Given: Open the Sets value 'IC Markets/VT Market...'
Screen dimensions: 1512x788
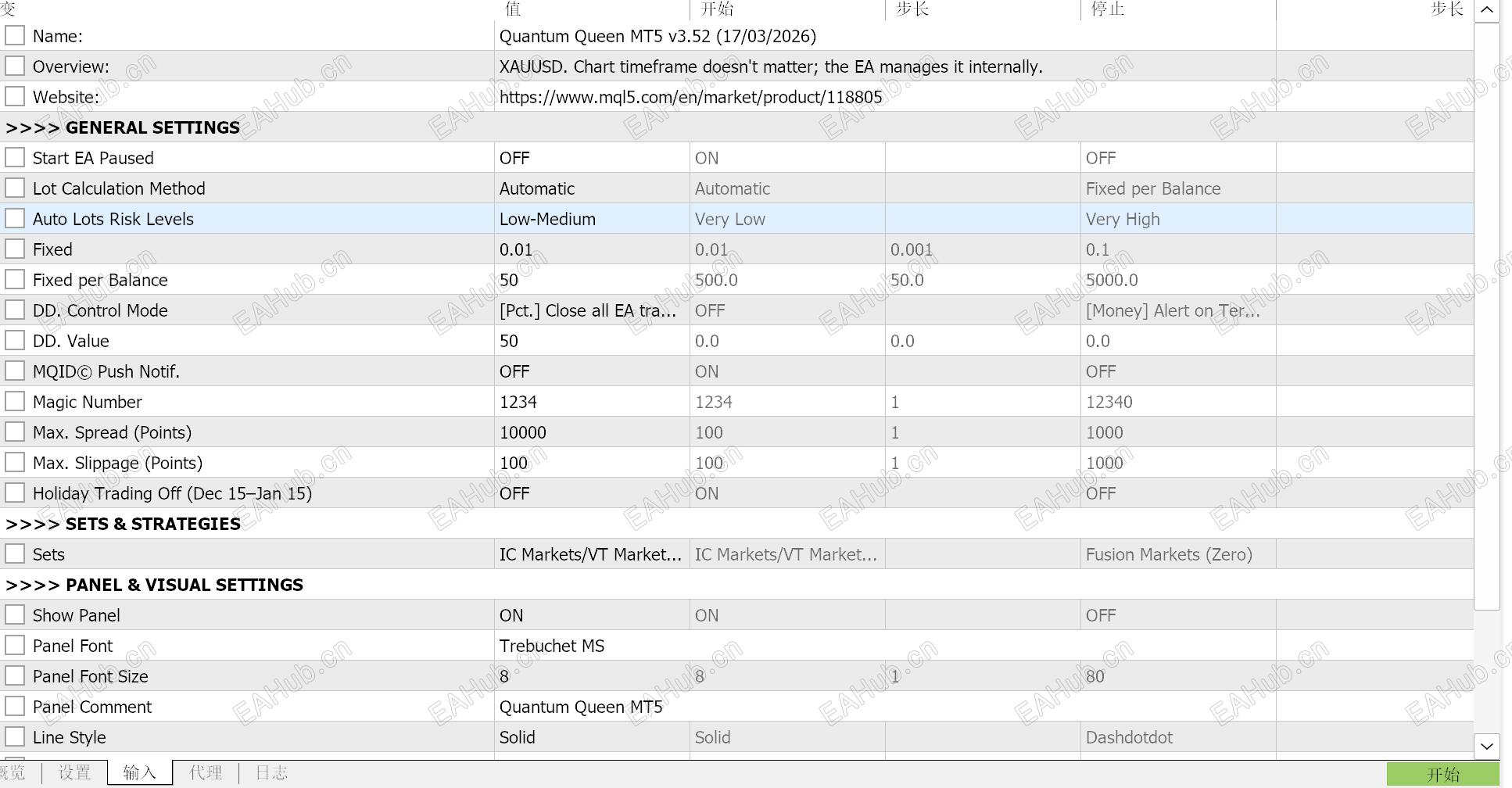Looking at the screenshot, I should pos(592,554).
